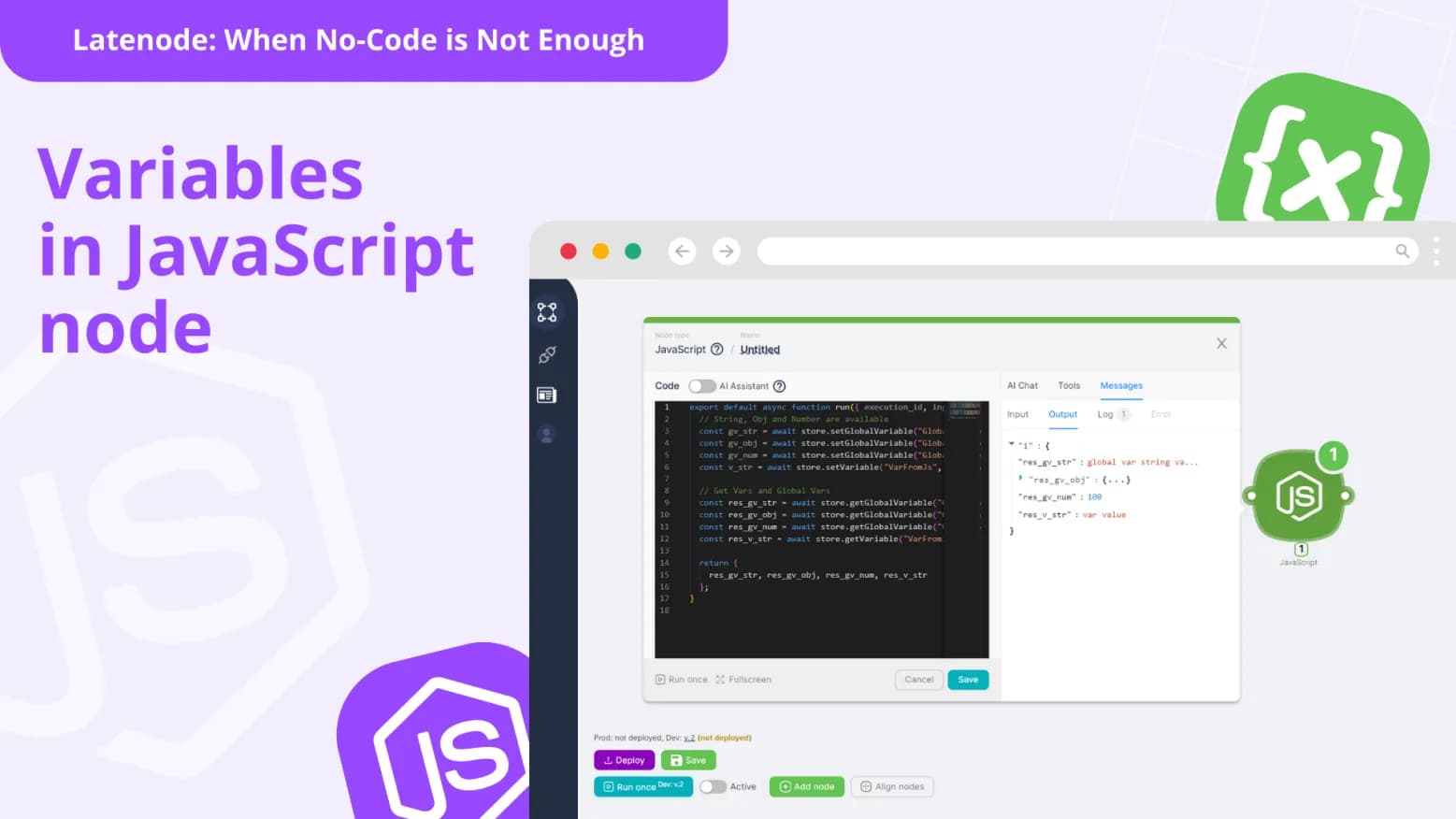The height and width of the screenshot is (819, 1456).
Task: Click the search magnifier in address bar
Action: (1402, 251)
